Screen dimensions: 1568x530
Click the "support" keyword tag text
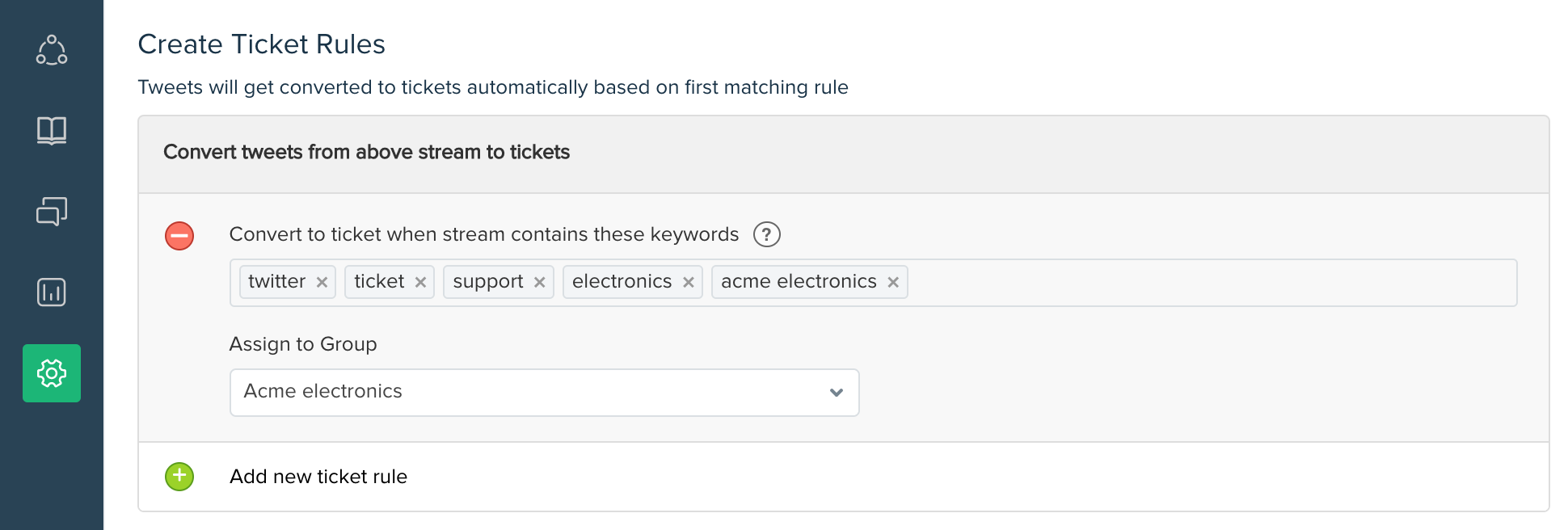(488, 282)
